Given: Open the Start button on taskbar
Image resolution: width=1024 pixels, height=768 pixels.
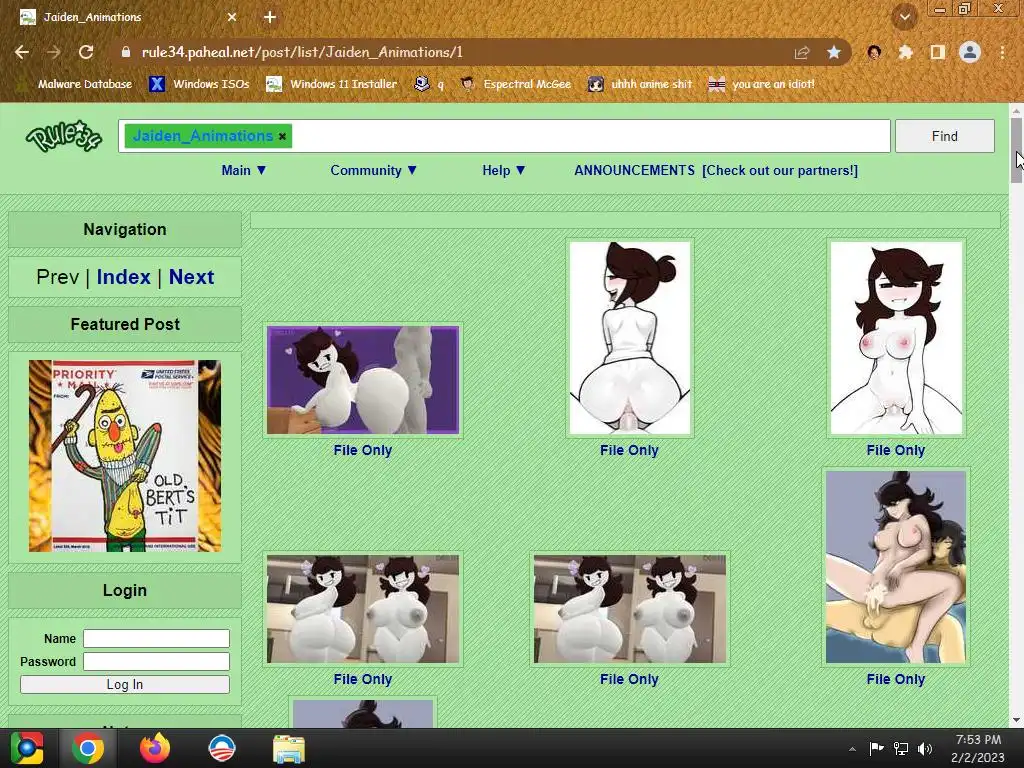Looking at the screenshot, I should (x=27, y=748).
